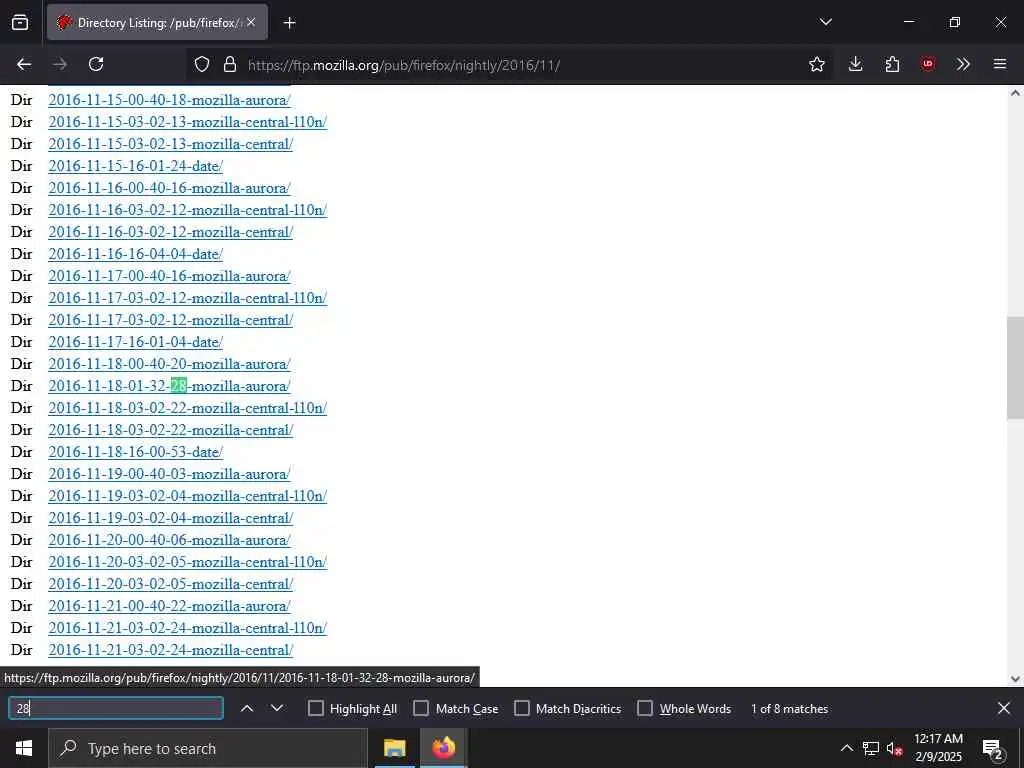Image resolution: width=1024 pixels, height=768 pixels.
Task: Open Action Center notifications icon
Action: [993, 748]
